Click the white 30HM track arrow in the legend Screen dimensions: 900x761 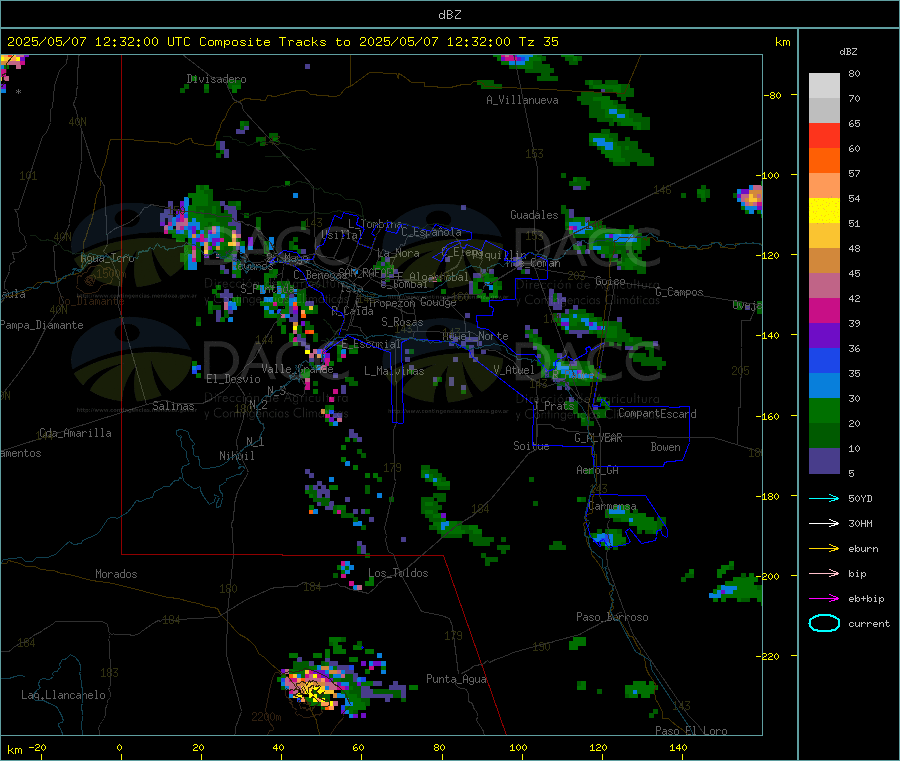click(x=824, y=523)
